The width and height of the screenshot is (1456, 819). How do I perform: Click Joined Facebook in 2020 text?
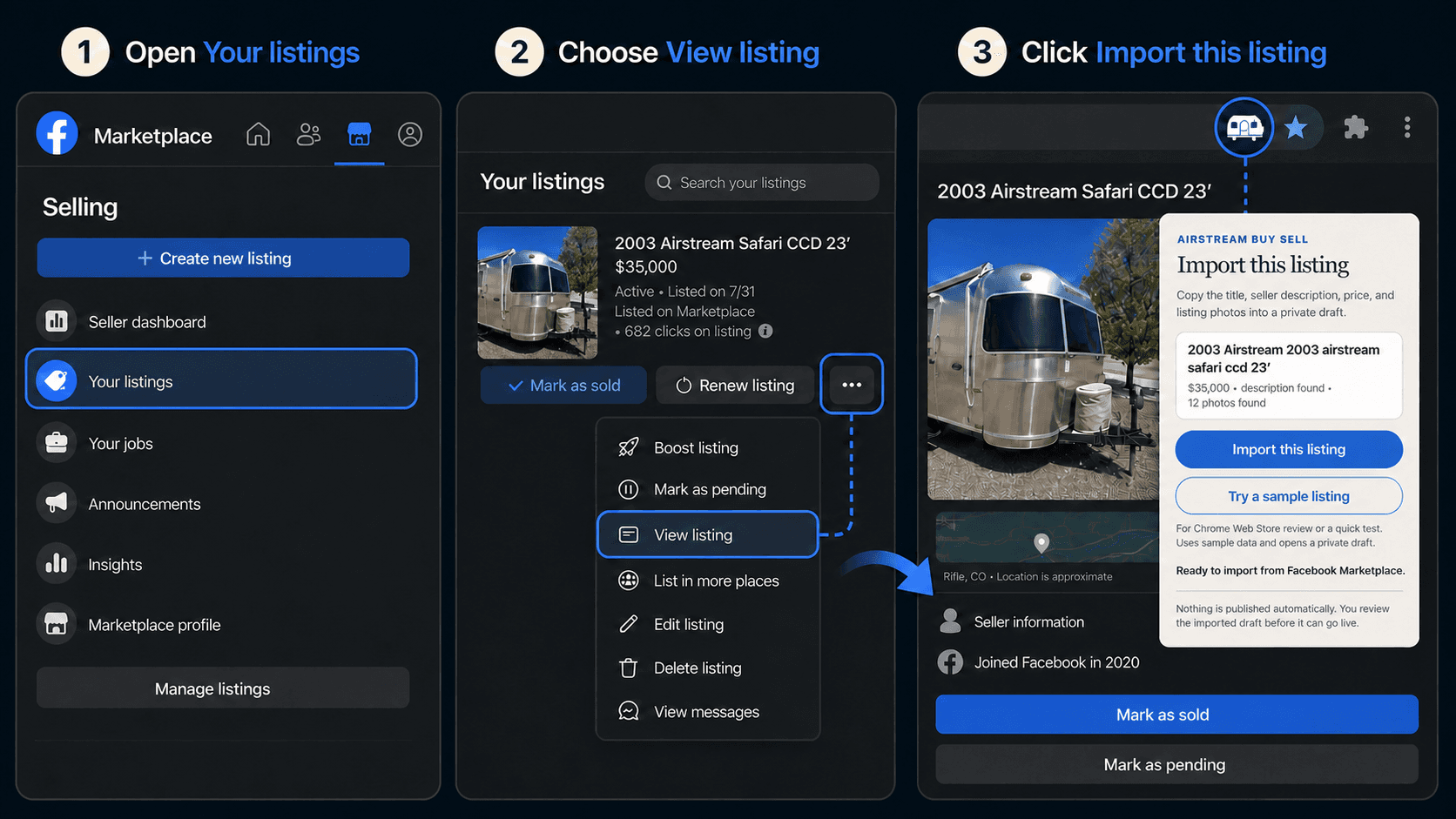(1056, 662)
